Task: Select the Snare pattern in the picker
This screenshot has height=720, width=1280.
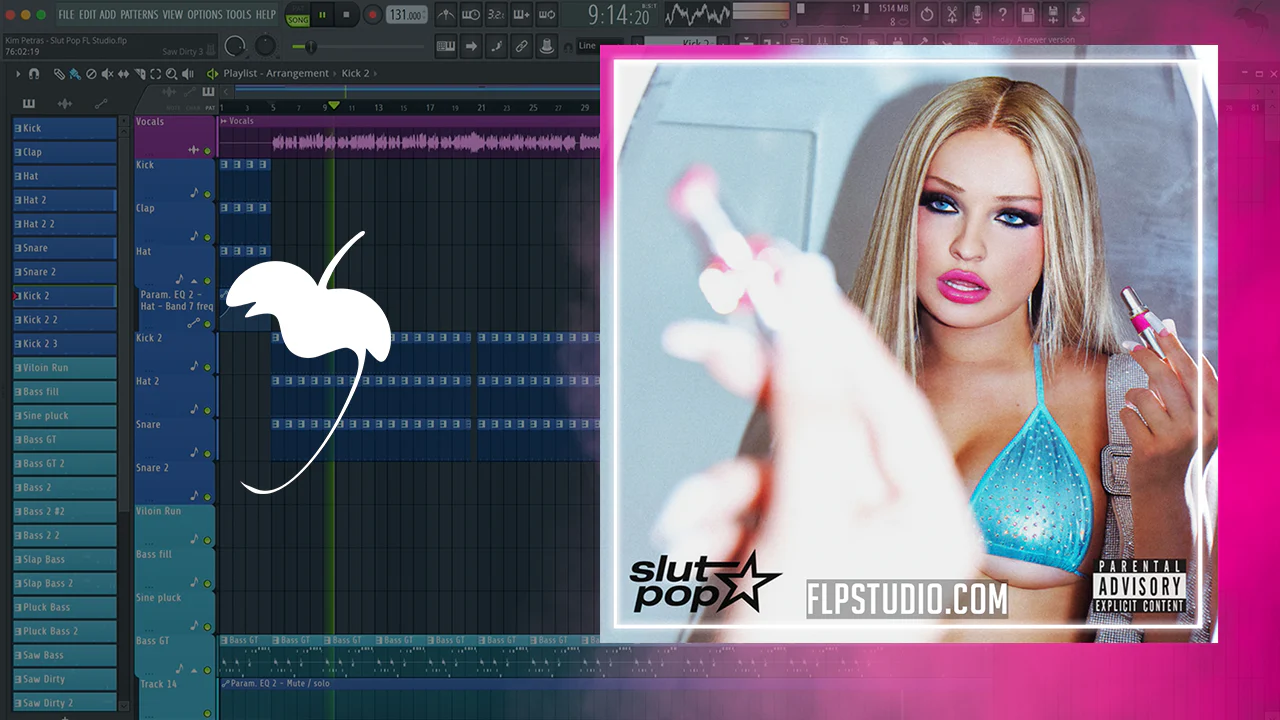Action: [x=64, y=248]
